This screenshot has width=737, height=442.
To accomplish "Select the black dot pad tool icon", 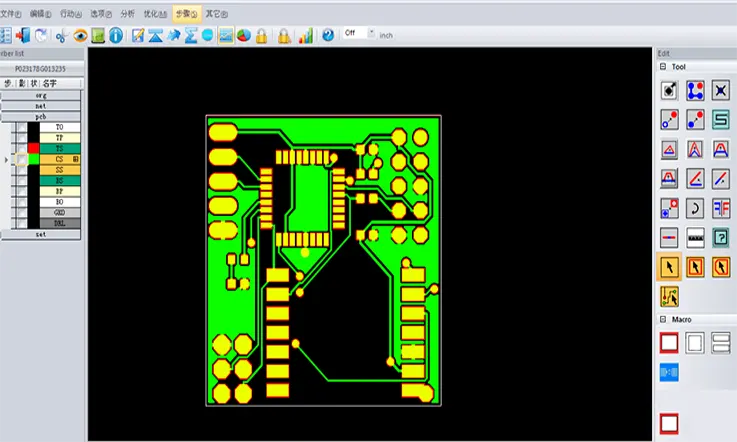I will (669, 90).
